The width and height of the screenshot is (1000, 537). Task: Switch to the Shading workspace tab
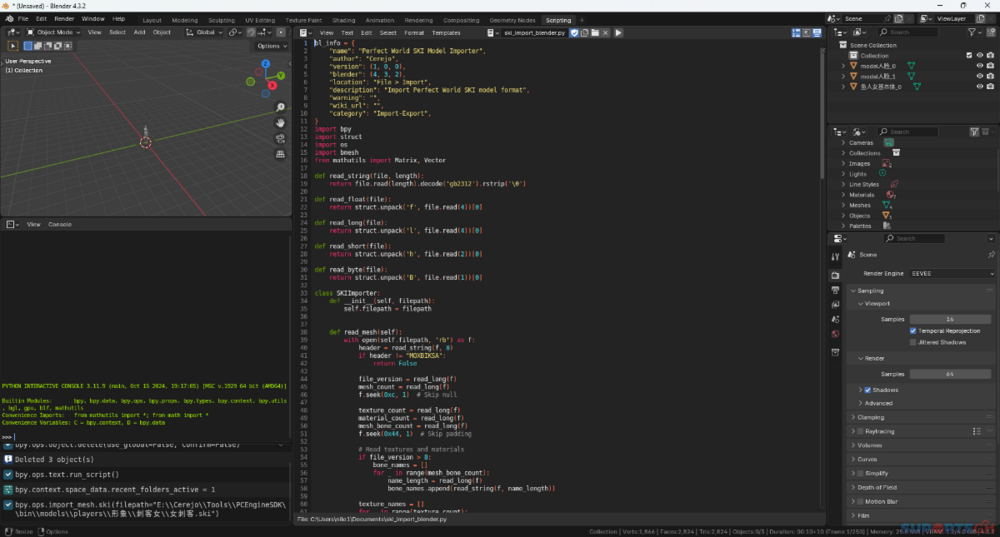coord(343,20)
